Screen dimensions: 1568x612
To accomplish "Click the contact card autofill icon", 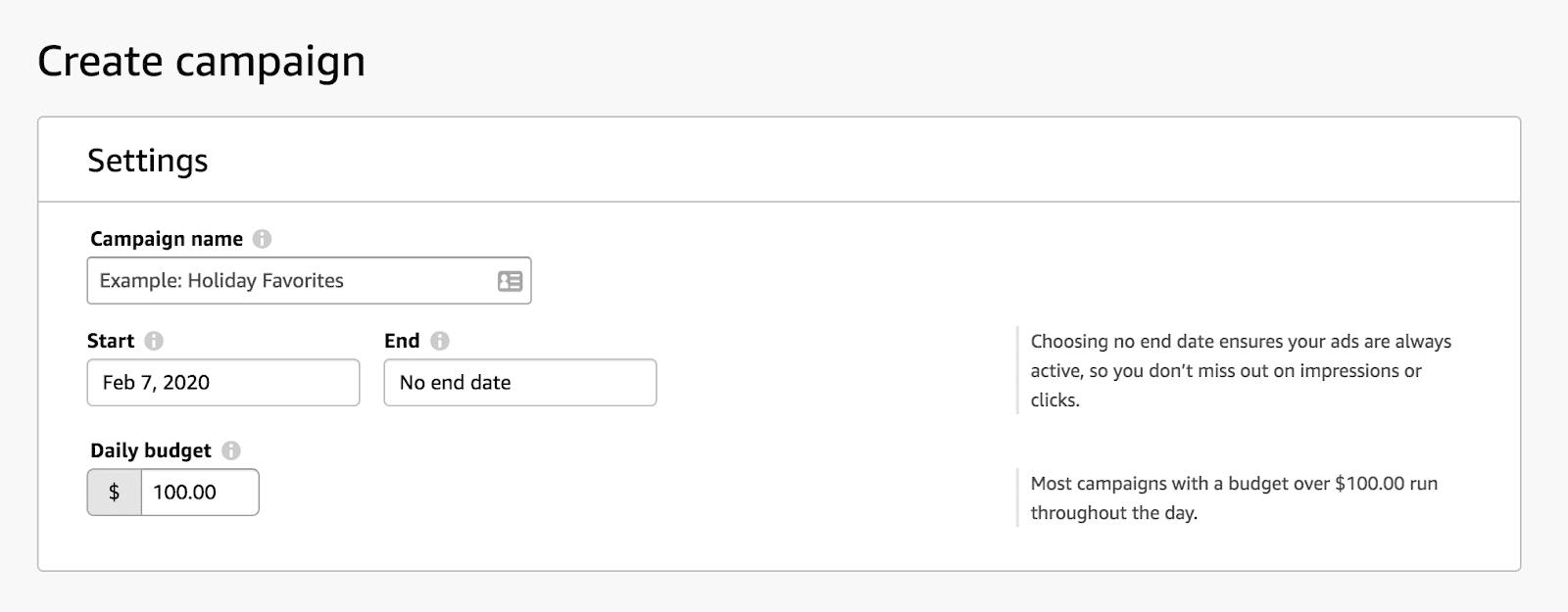I will coord(510,281).
